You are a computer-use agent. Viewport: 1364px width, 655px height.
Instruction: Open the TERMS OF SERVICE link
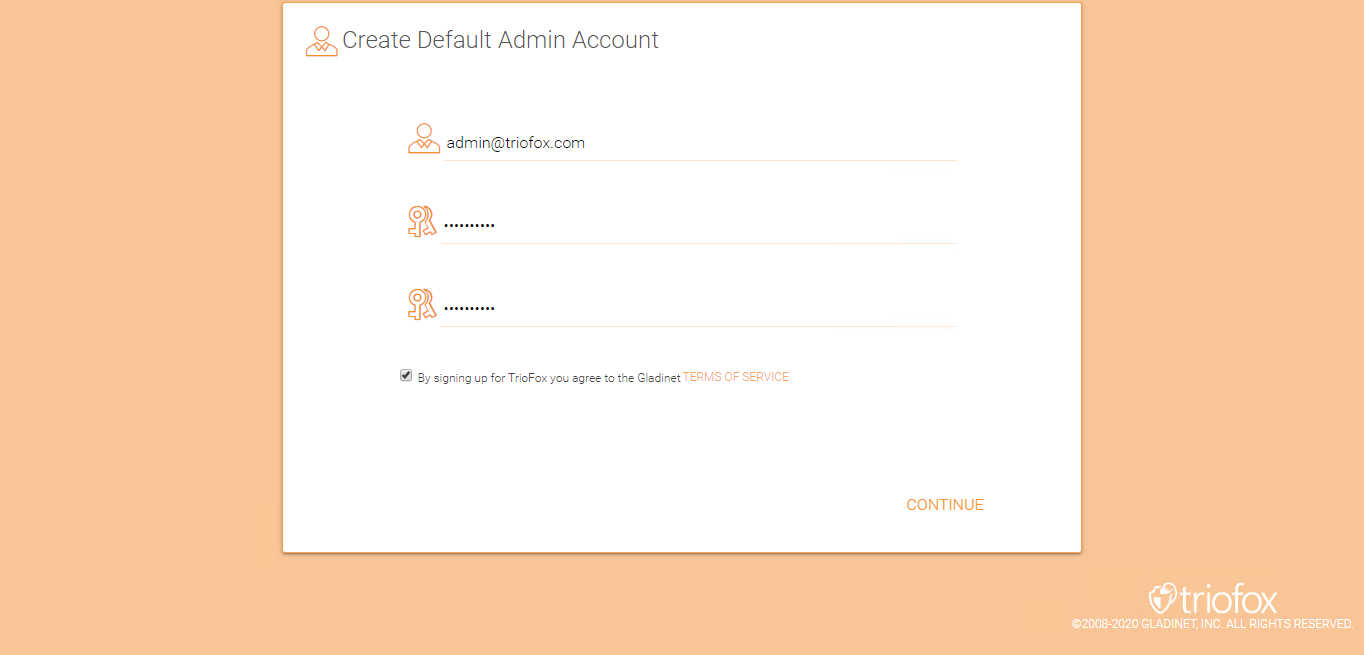[x=736, y=377]
